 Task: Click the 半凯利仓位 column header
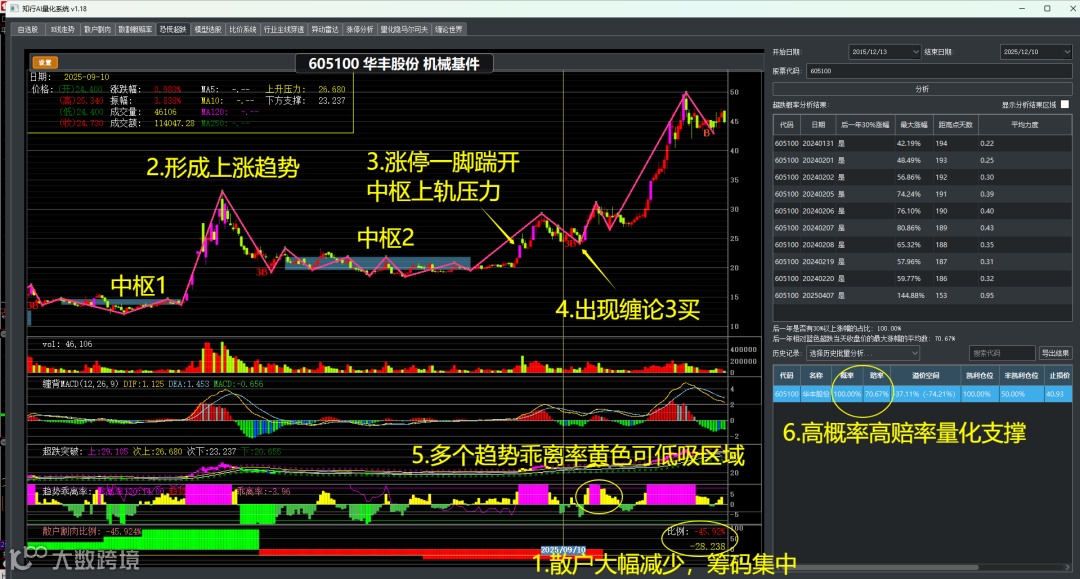1021,375
